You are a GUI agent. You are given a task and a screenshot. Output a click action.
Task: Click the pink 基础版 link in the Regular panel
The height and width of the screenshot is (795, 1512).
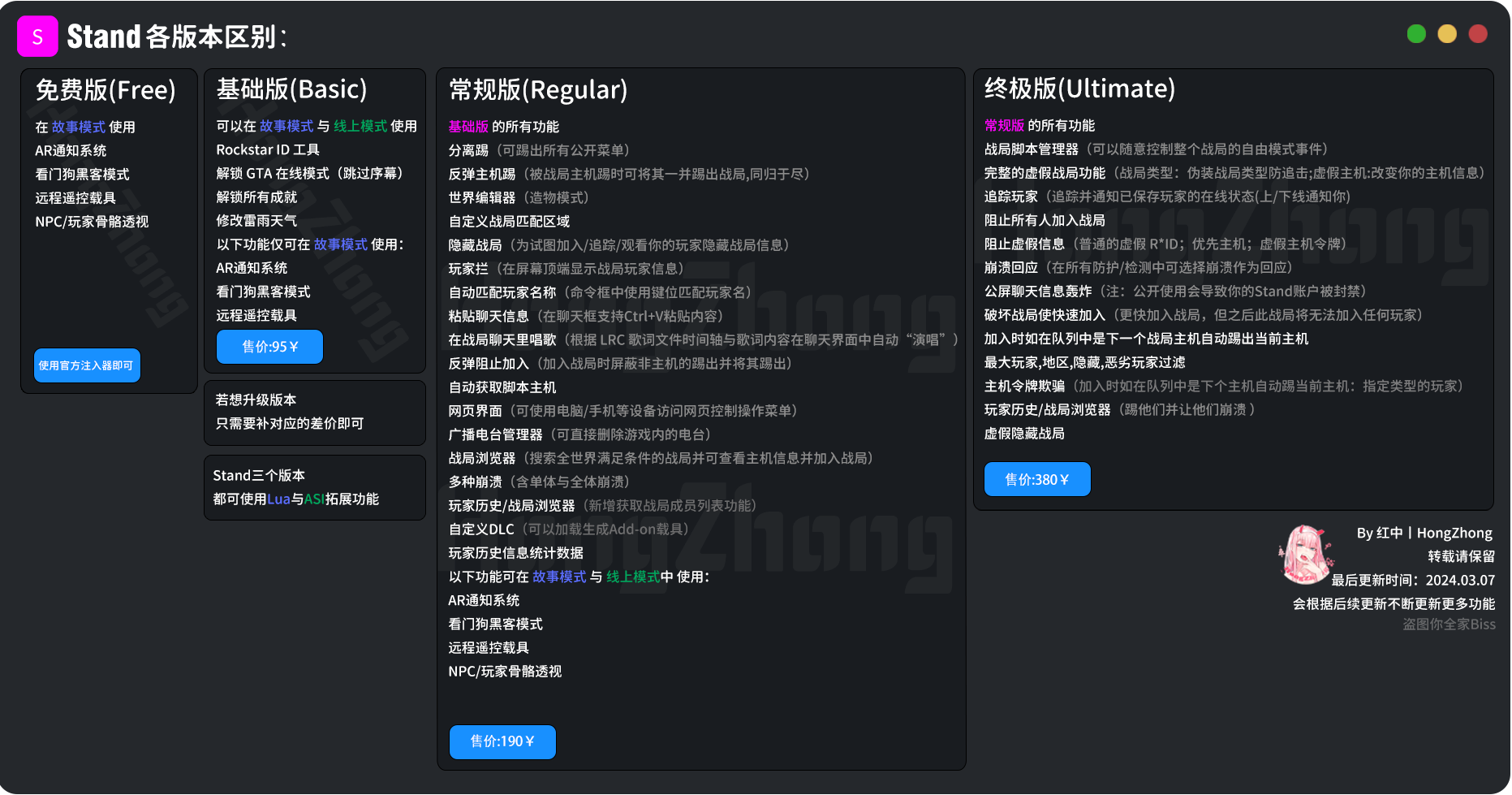tap(468, 127)
